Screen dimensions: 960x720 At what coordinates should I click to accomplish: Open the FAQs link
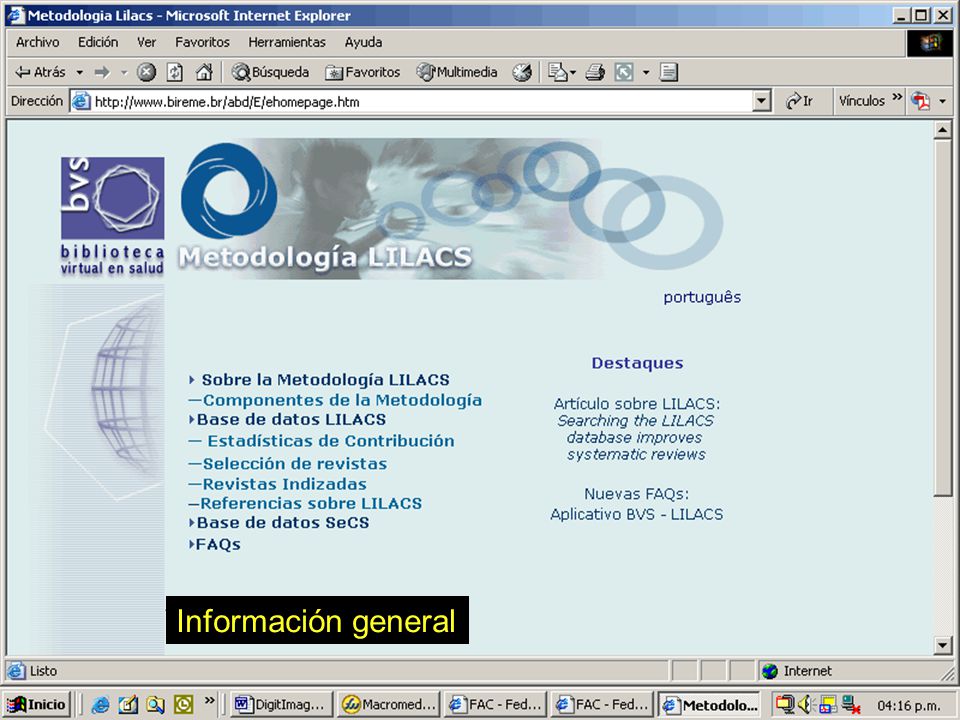pyautogui.click(x=218, y=544)
